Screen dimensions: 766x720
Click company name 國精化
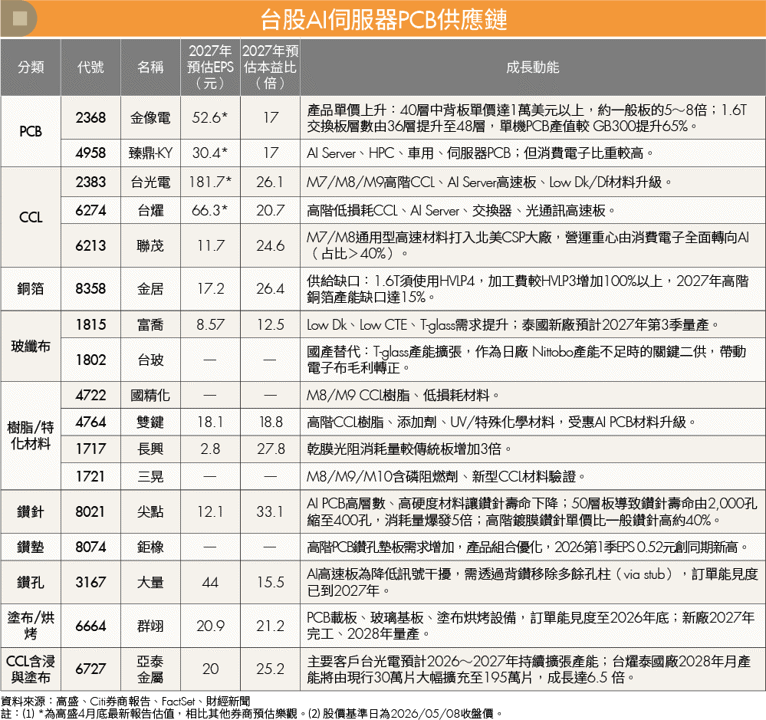point(150,395)
